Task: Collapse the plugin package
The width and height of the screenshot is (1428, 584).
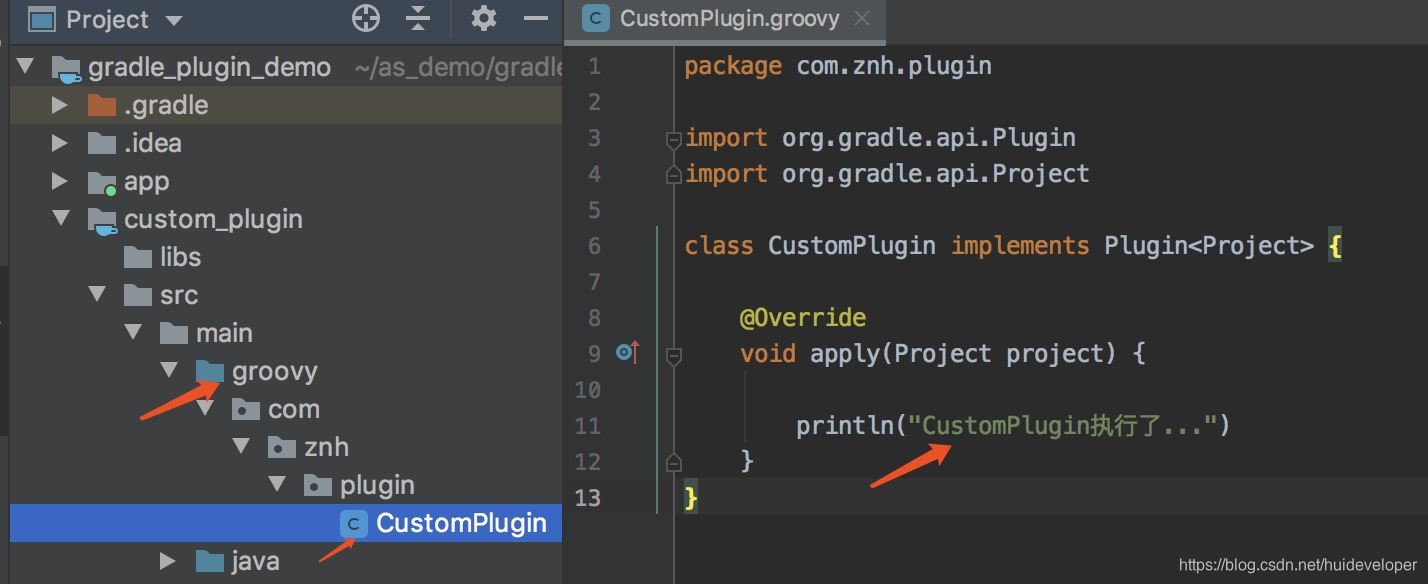Action: click(x=277, y=484)
